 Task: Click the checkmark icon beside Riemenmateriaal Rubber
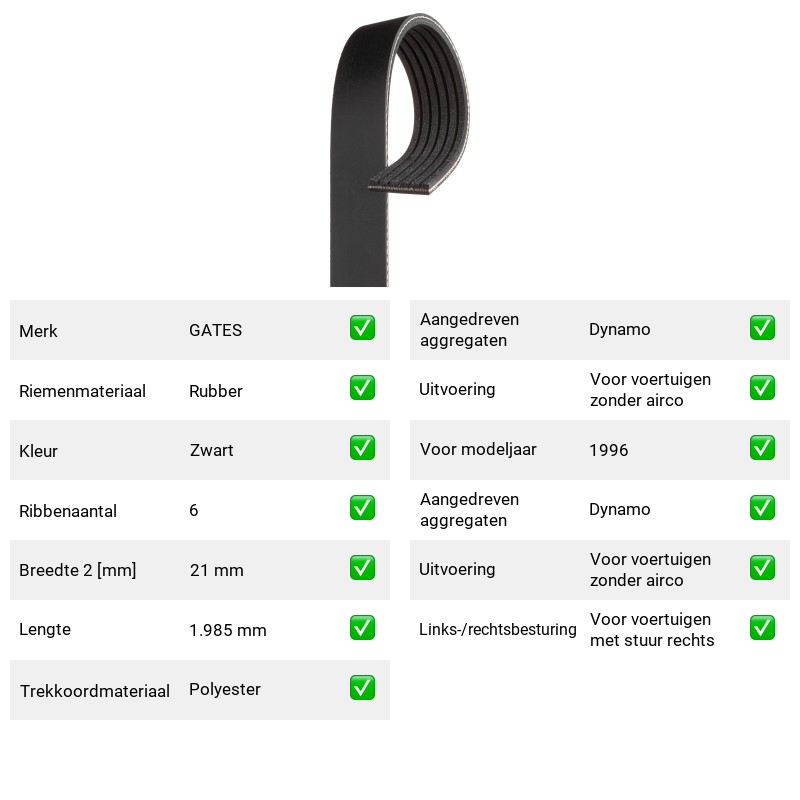(x=362, y=388)
